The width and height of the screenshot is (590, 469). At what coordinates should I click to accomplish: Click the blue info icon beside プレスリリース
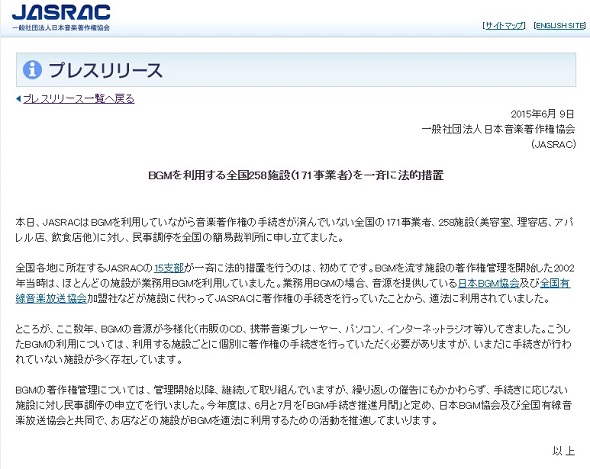(32, 70)
